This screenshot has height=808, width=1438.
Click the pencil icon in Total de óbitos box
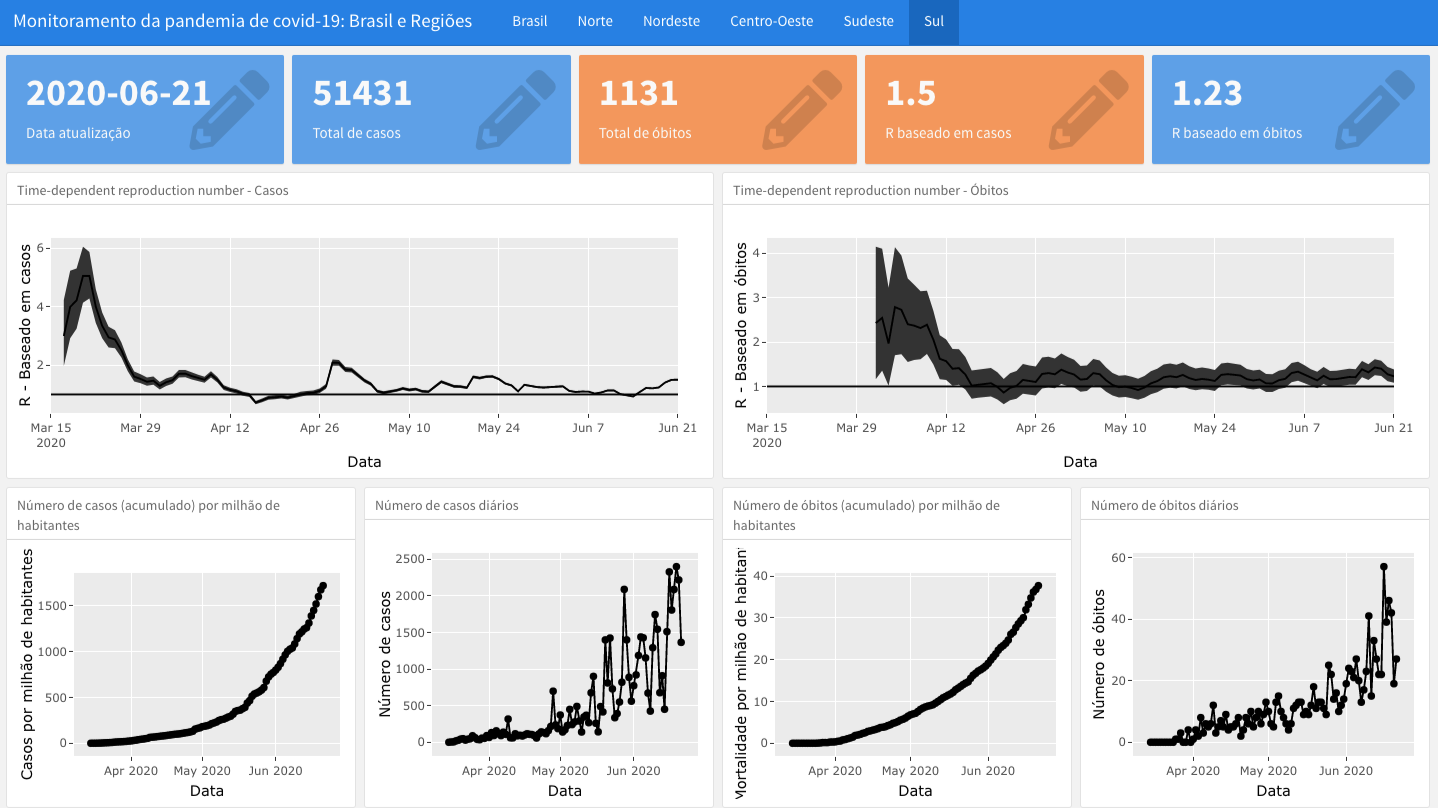pos(802,109)
